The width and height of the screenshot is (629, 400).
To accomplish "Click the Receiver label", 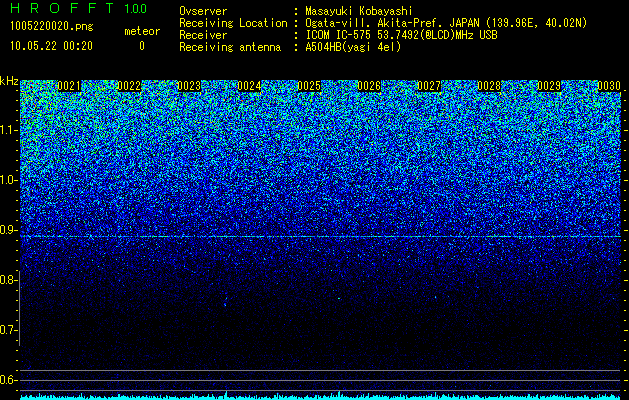I will pyautogui.click(x=203, y=35).
